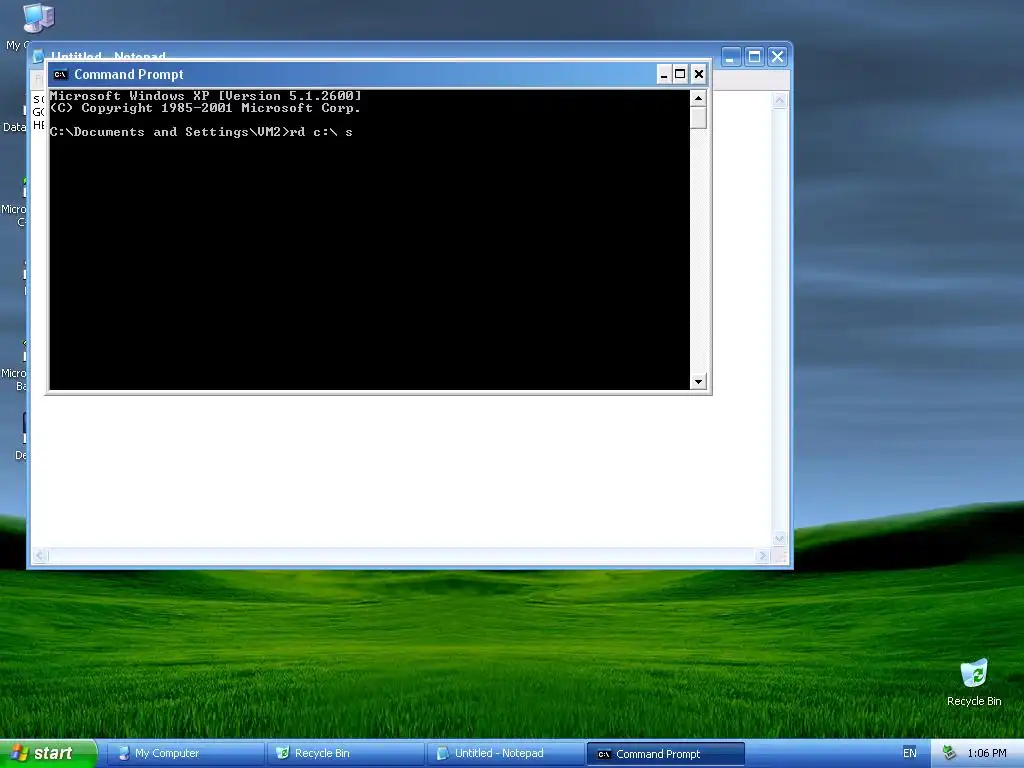Minimize the Notepad window
The width and height of the screenshot is (1024, 768).
tap(731, 57)
